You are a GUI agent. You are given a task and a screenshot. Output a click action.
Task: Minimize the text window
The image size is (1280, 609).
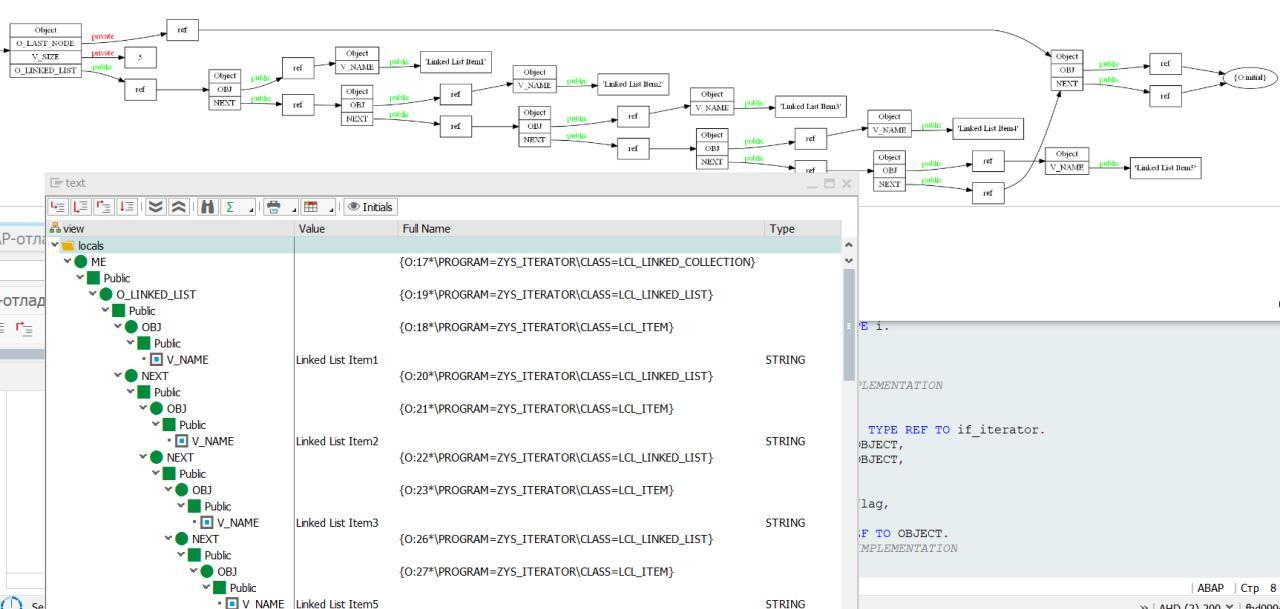813,184
